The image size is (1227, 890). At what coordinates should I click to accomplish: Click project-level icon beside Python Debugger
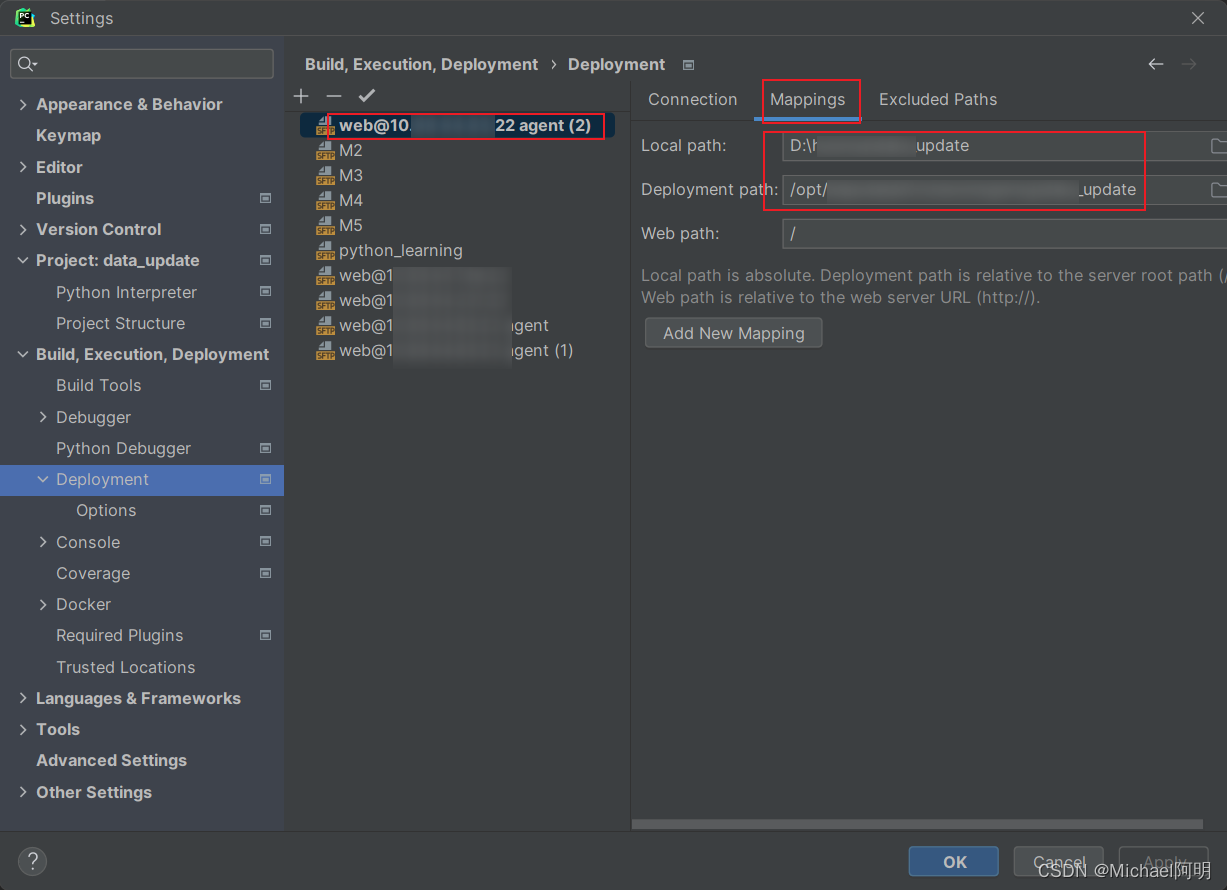coord(265,448)
